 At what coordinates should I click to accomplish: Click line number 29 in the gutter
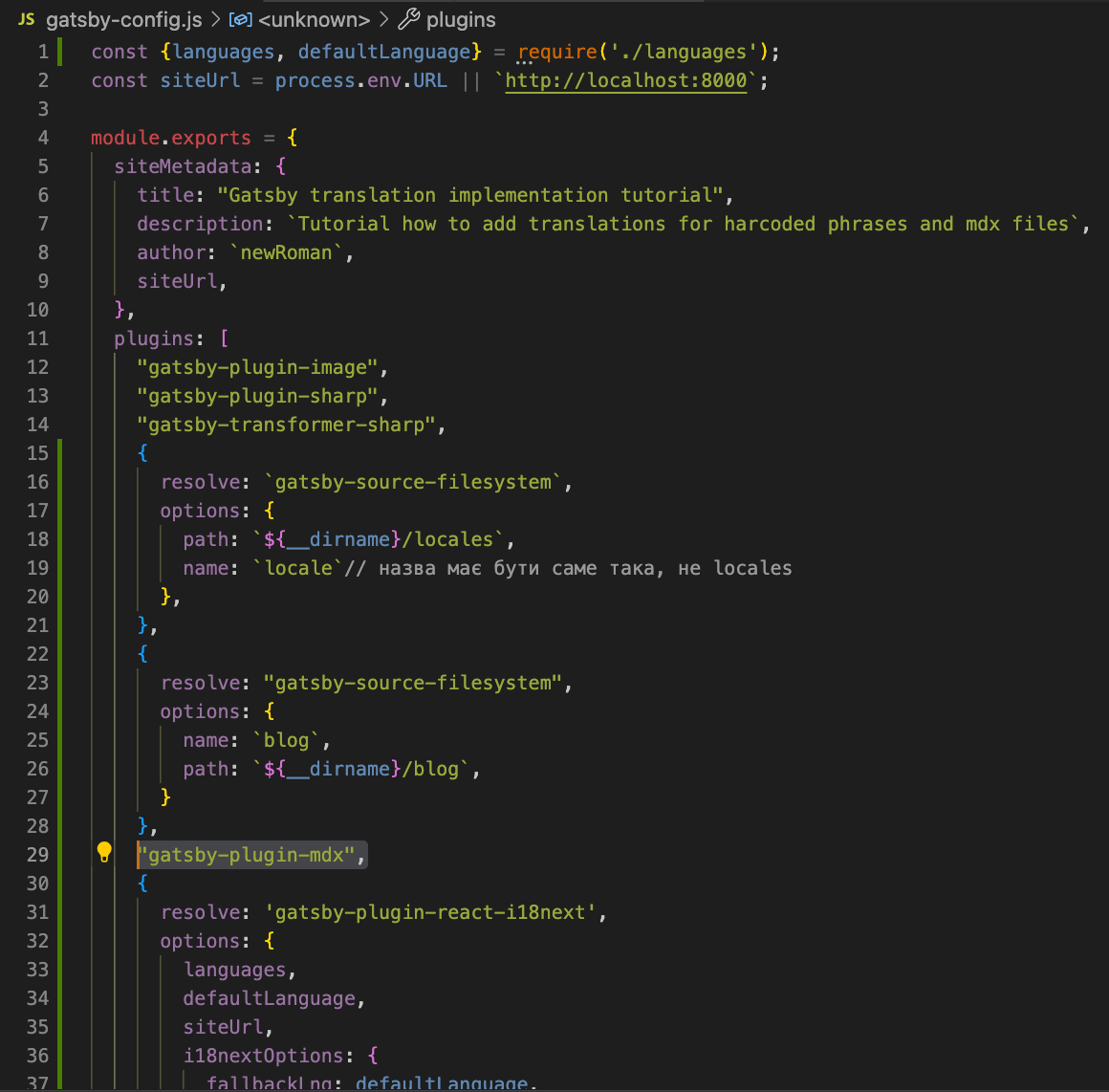coord(37,854)
